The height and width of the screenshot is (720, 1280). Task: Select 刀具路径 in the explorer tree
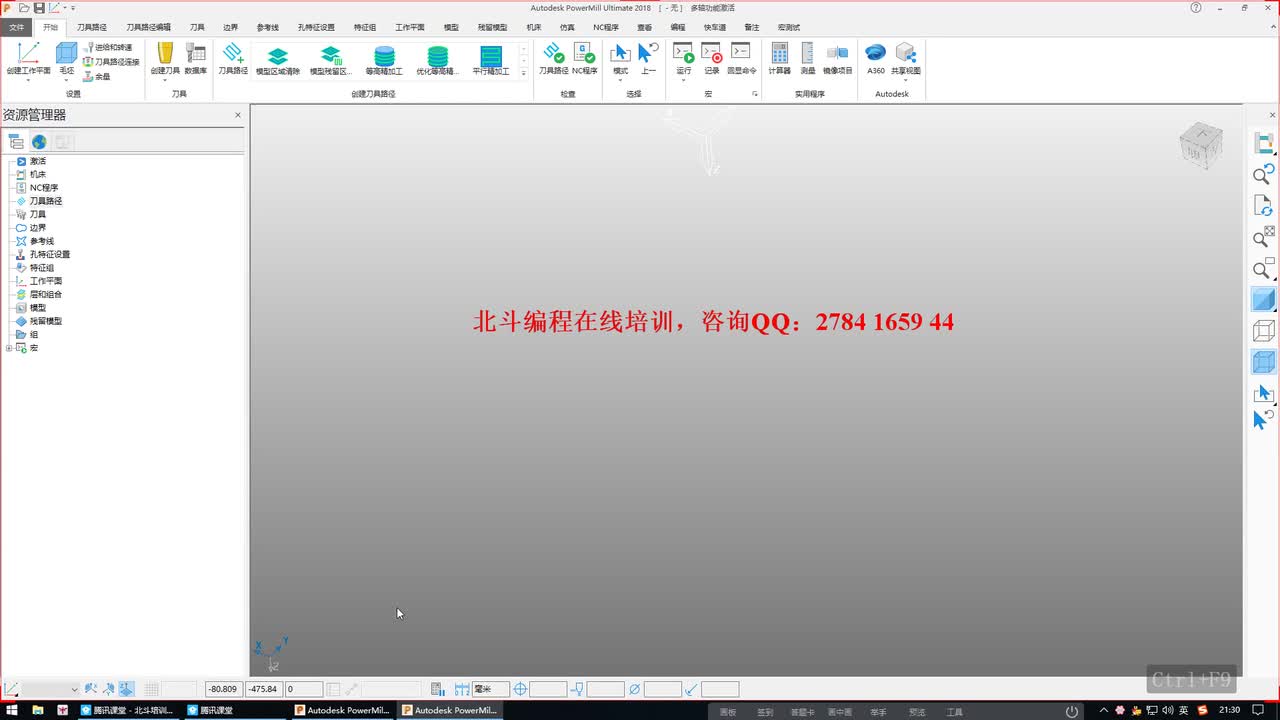pos(45,201)
